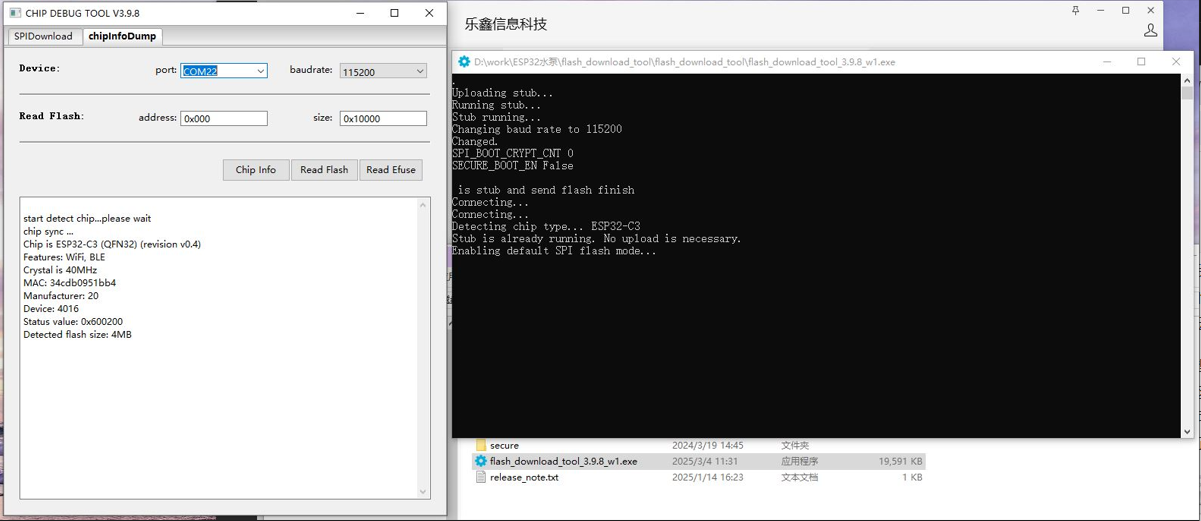Click the Read Flash address field

pos(224,118)
